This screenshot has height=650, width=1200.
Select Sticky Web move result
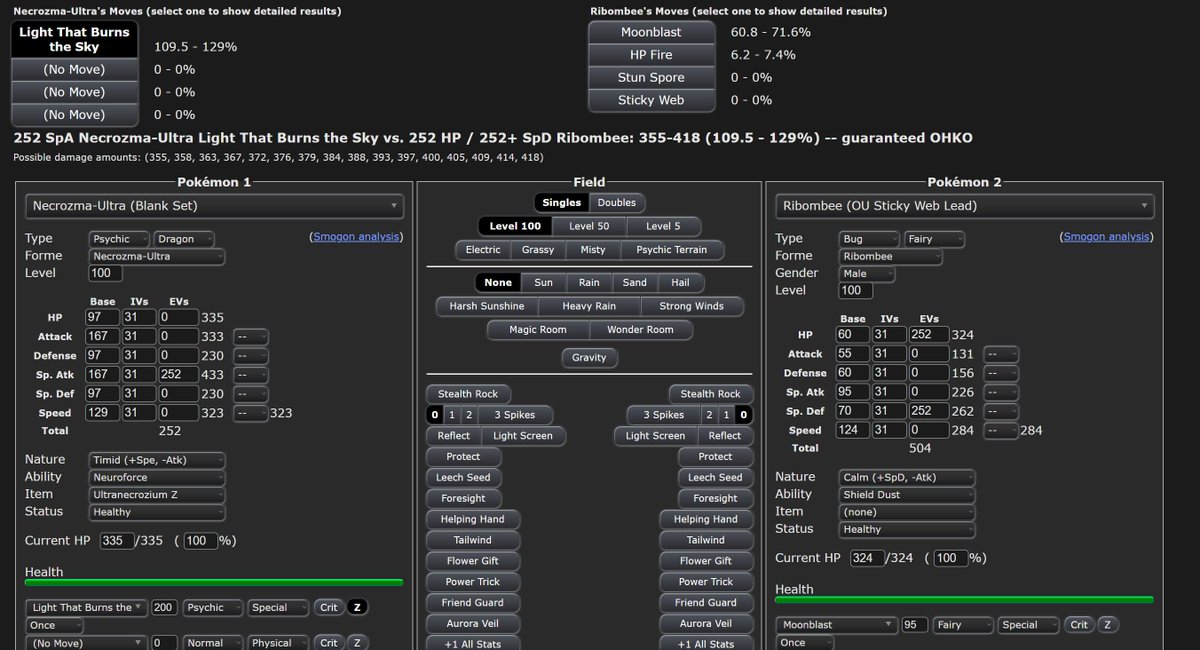point(651,100)
